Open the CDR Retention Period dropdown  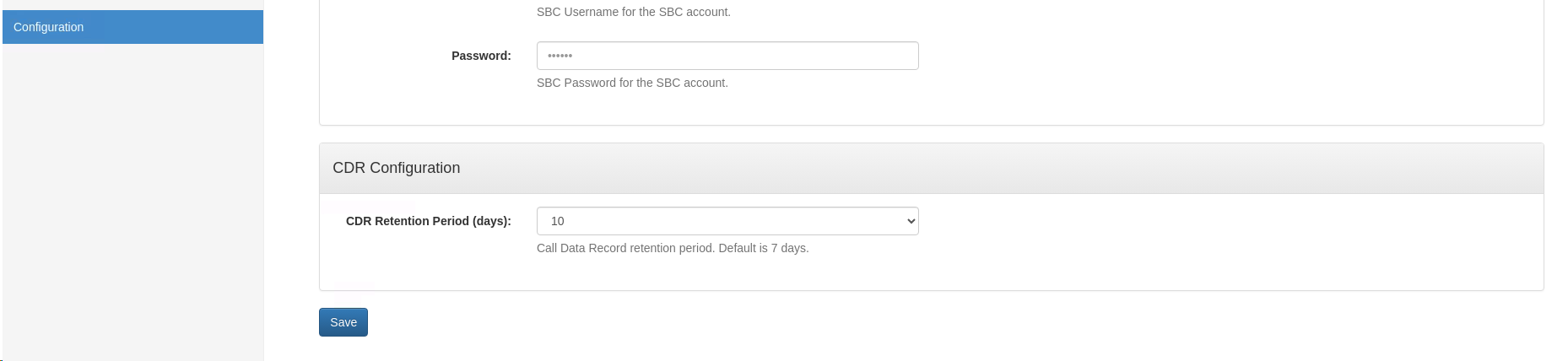coord(727,221)
